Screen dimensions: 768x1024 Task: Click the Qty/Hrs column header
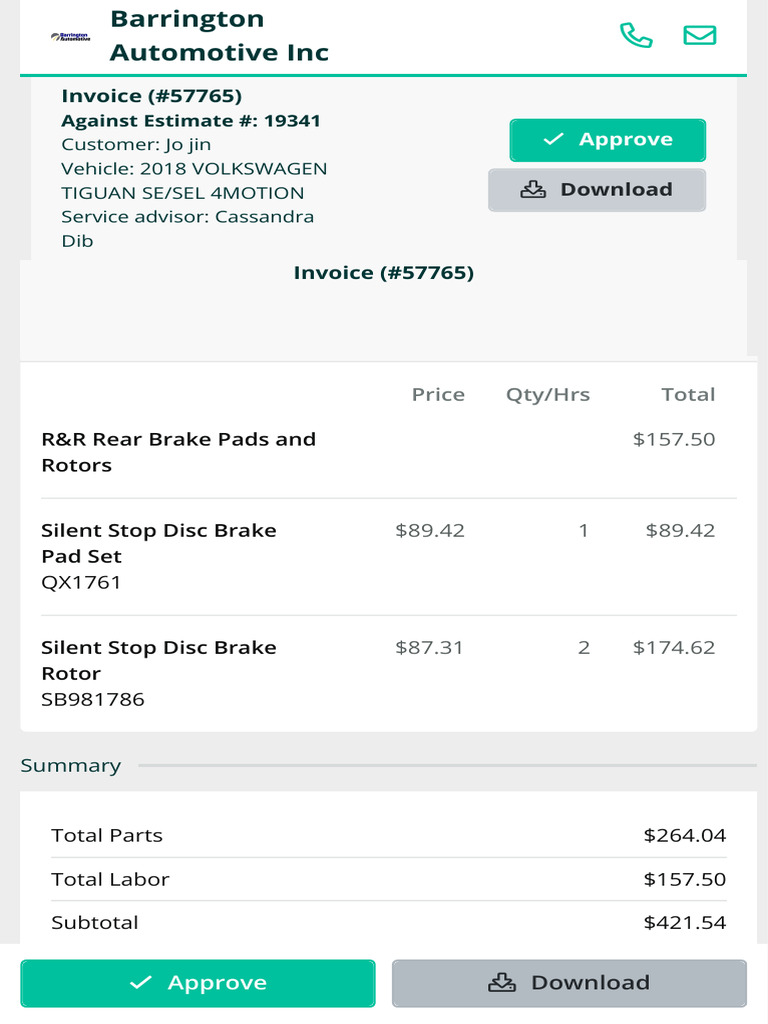(x=548, y=395)
